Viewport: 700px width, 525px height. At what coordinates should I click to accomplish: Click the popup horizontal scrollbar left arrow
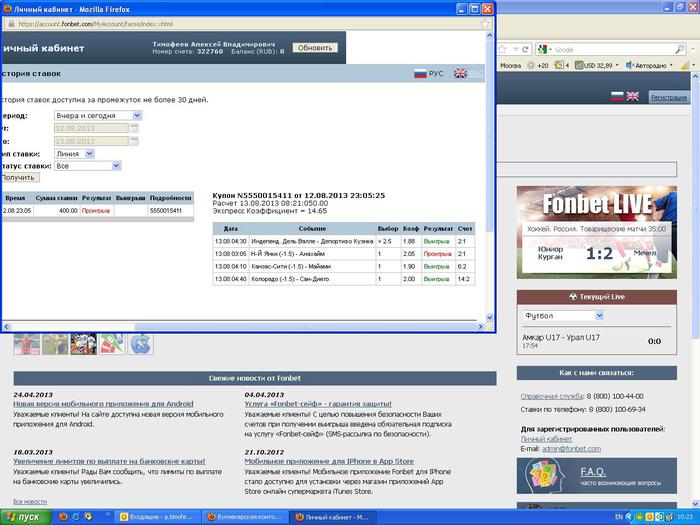pyautogui.click(x=6, y=327)
